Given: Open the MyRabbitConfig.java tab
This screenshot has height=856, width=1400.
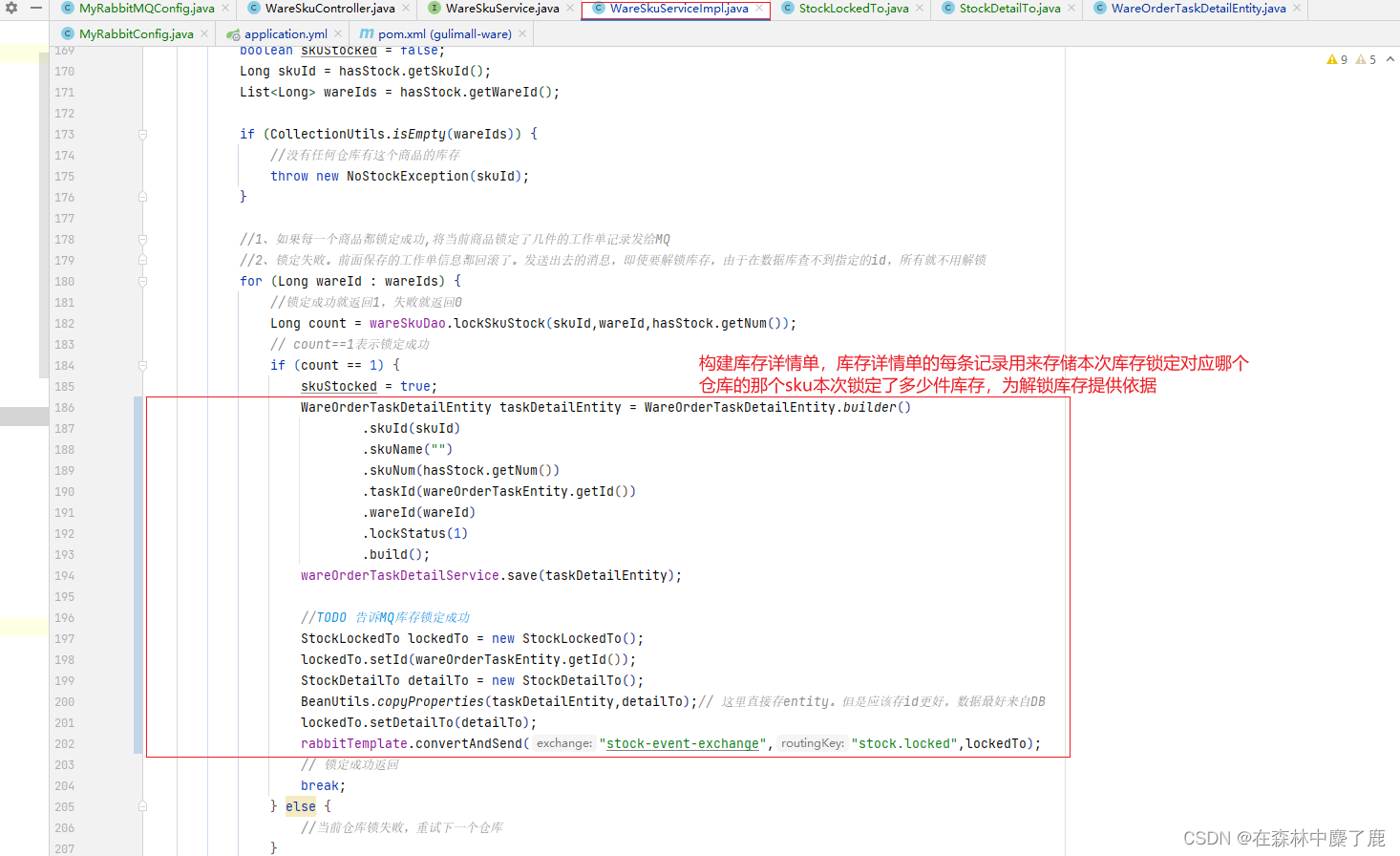Looking at the screenshot, I should (136, 34).
